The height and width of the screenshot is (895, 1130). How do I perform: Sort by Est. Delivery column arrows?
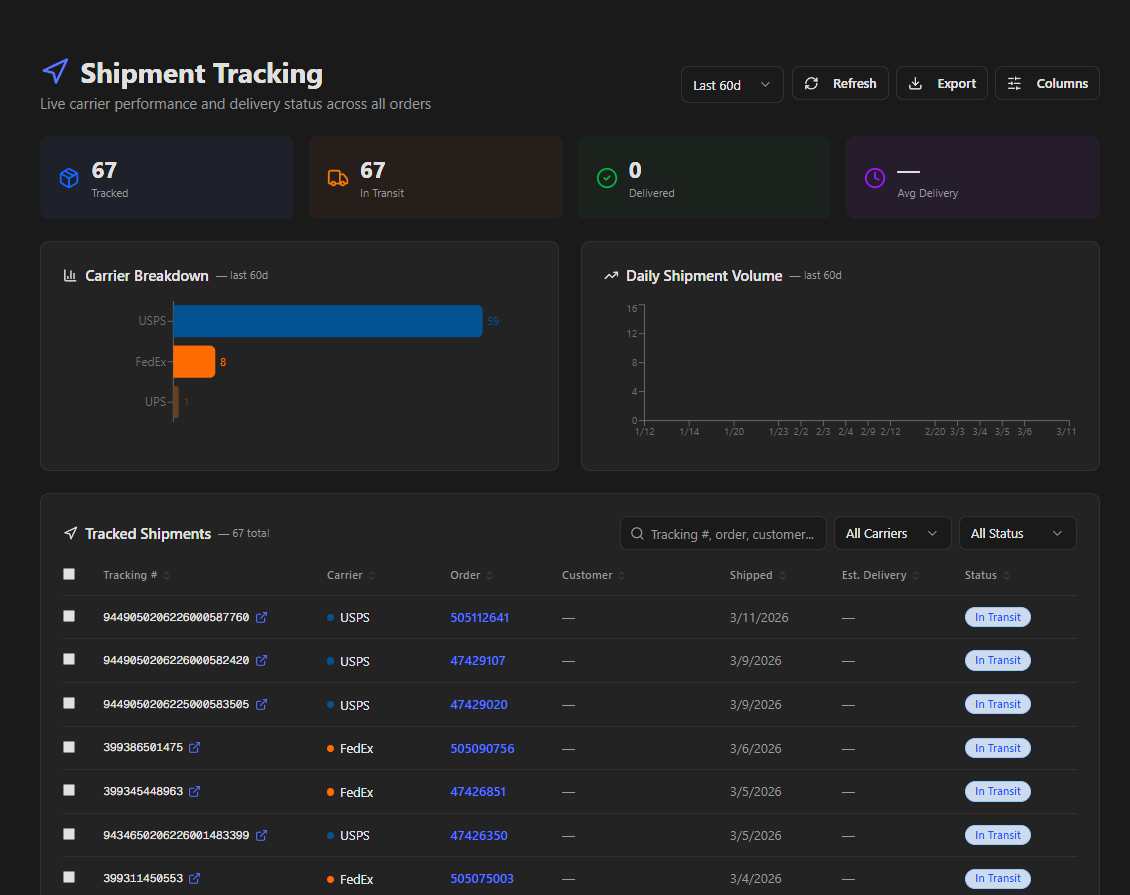[915, 575]
